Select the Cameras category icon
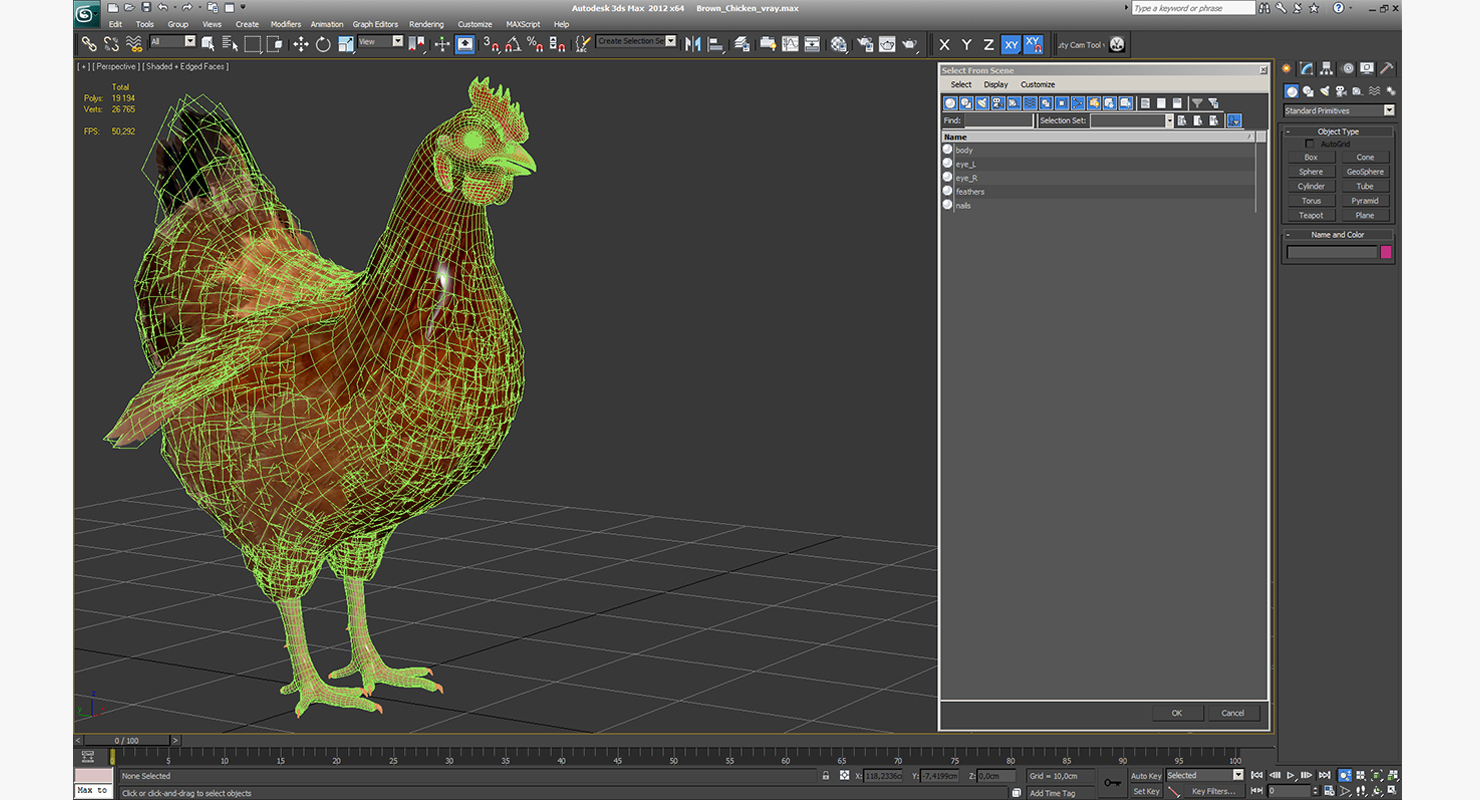Screen dimensions: 1480x800 [1341, 91]
